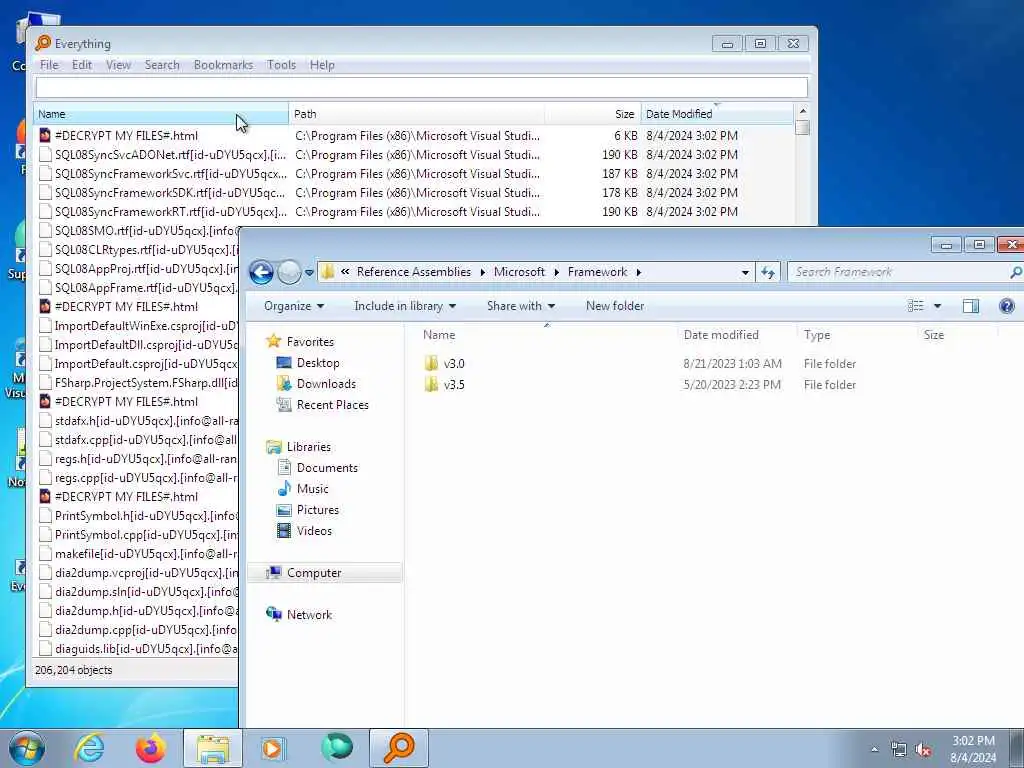The image size is (1024, 768).
Task: Select makefile encrypted file icon
Action: tap(45, 554)
